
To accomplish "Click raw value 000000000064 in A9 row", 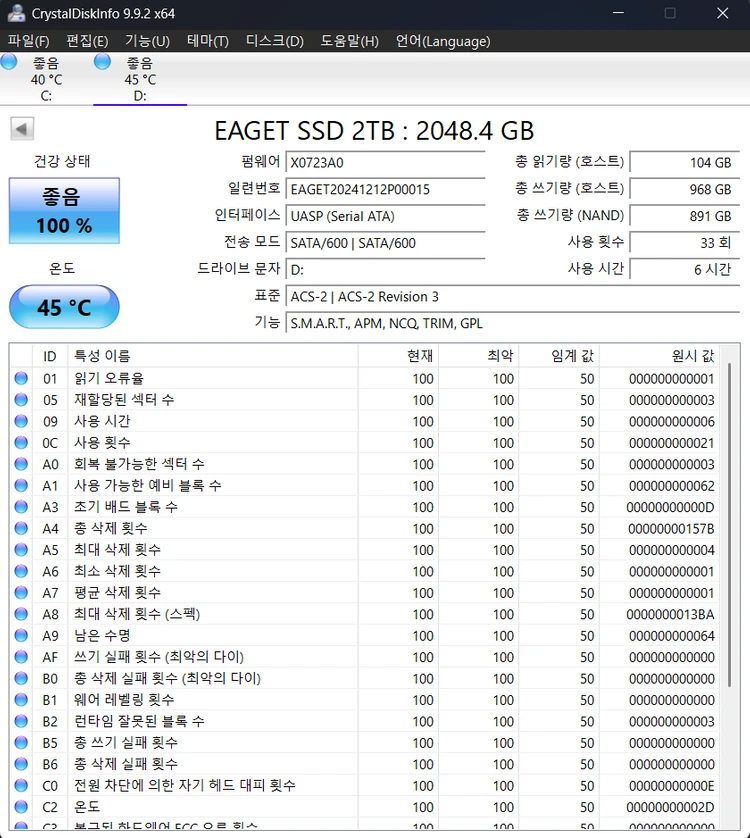I will (671, 636).
